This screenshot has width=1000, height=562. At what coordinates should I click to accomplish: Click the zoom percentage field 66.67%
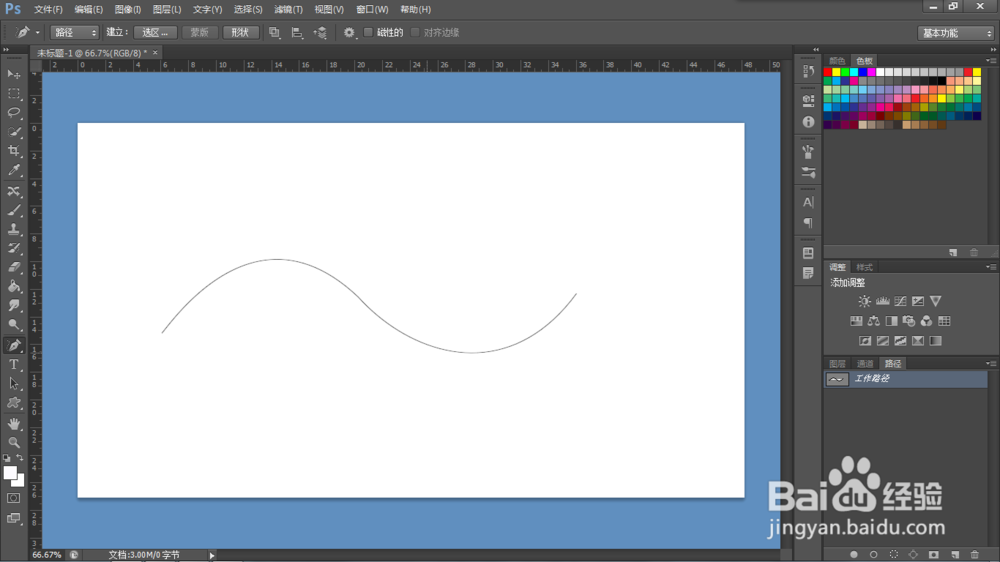point(47,555)
